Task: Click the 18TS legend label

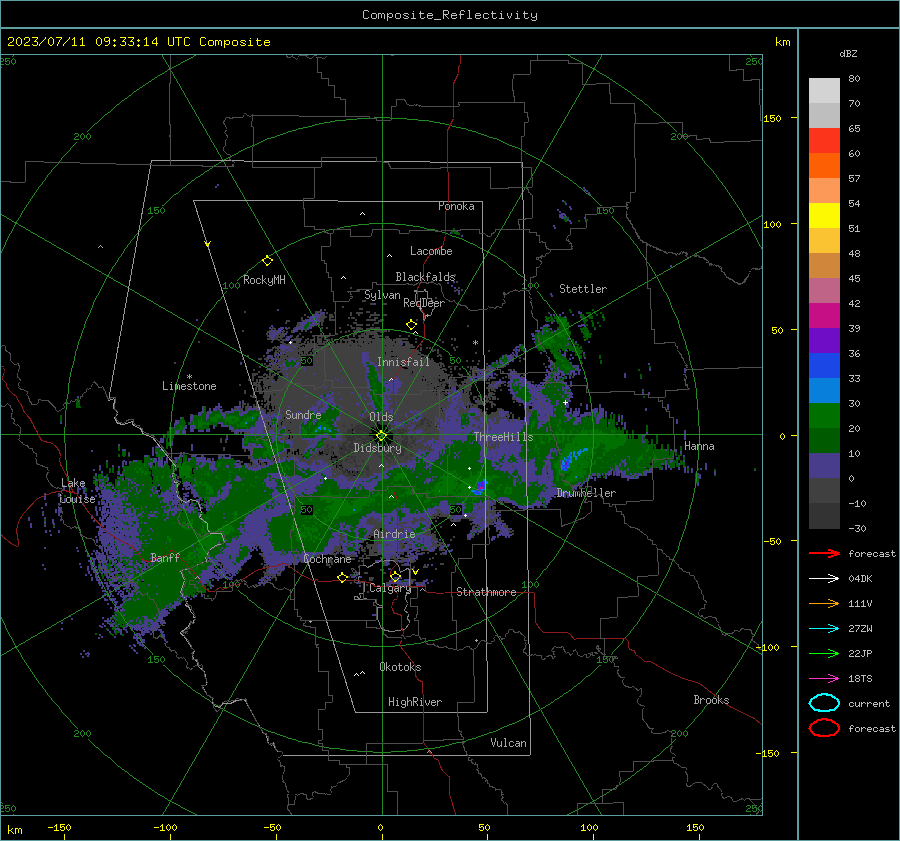Action: click(x=860, y=679)
